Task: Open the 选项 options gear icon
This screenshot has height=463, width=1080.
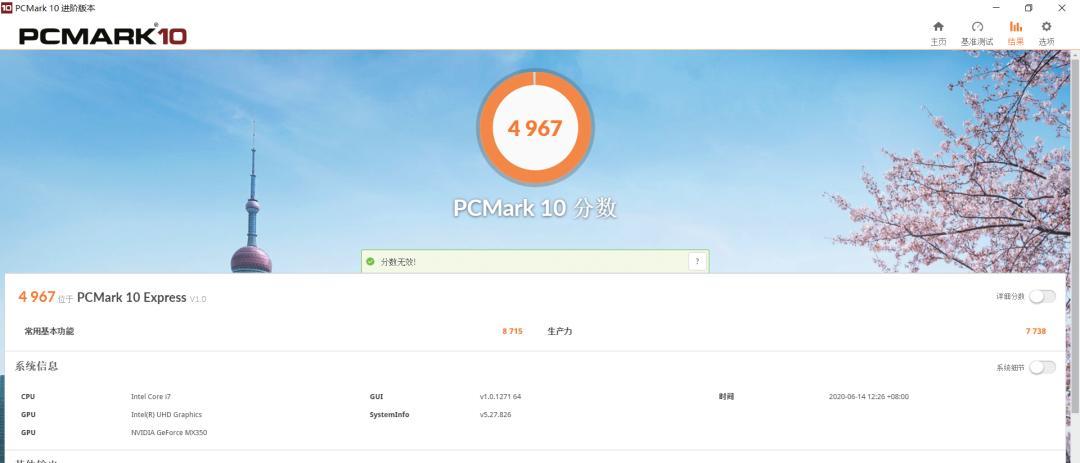Action: [1046, 27]
